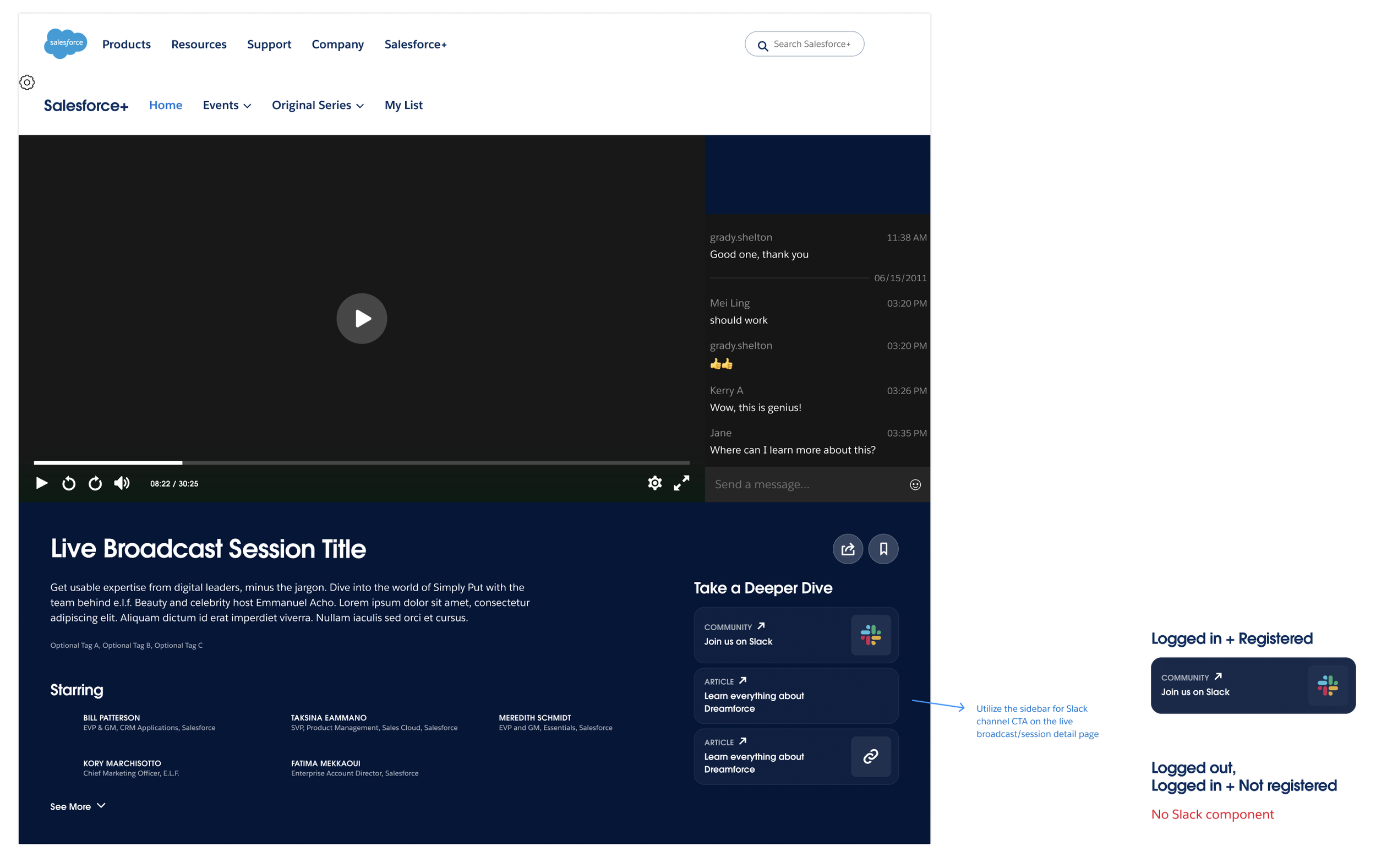Click Jane's chat message about learning more
The height and width of the screenshot is (868, 1376).
[x=793, y=450]
